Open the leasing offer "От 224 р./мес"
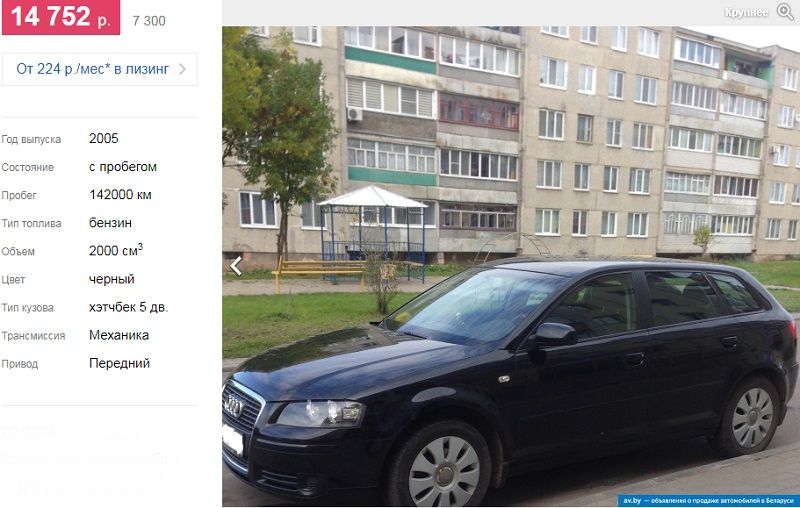Screen dimensions: 800x508 (92, 69)
